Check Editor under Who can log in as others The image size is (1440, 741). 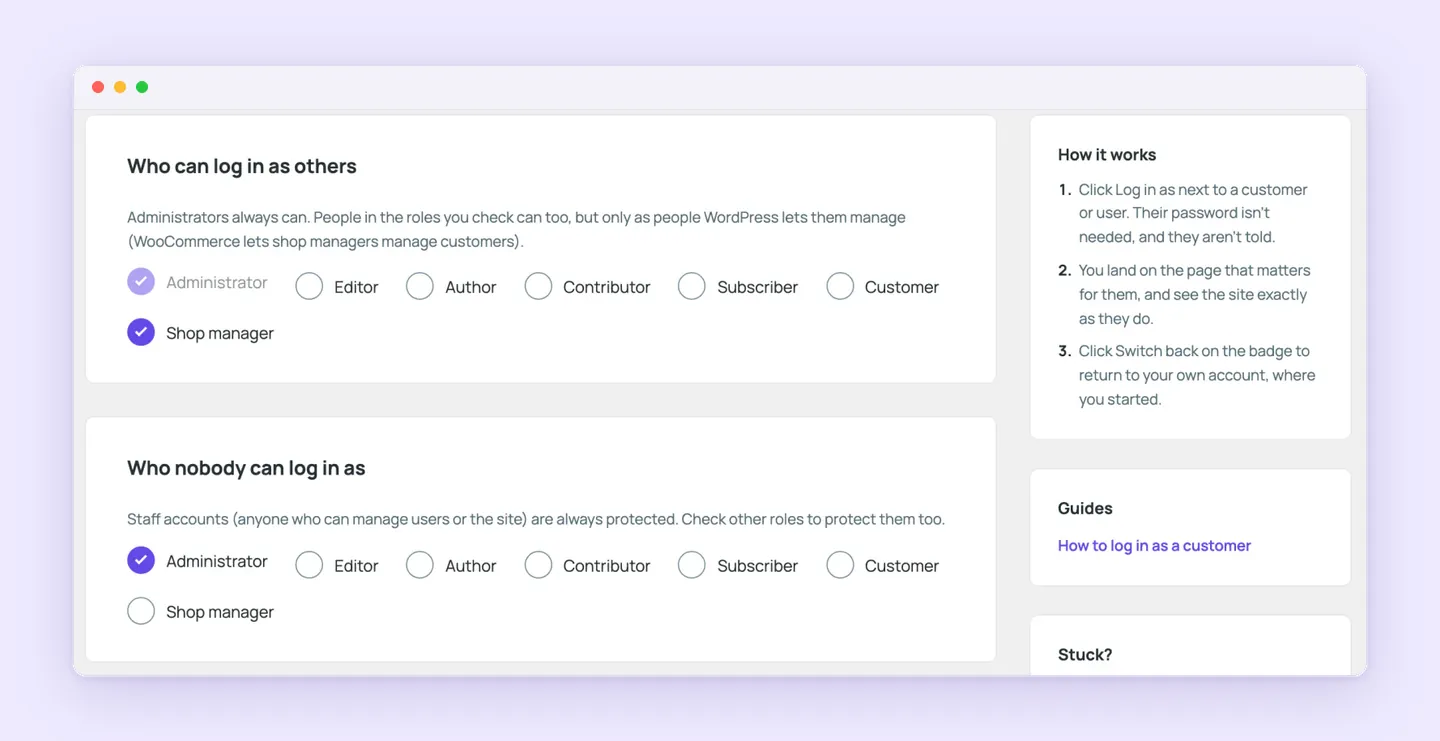309,286
